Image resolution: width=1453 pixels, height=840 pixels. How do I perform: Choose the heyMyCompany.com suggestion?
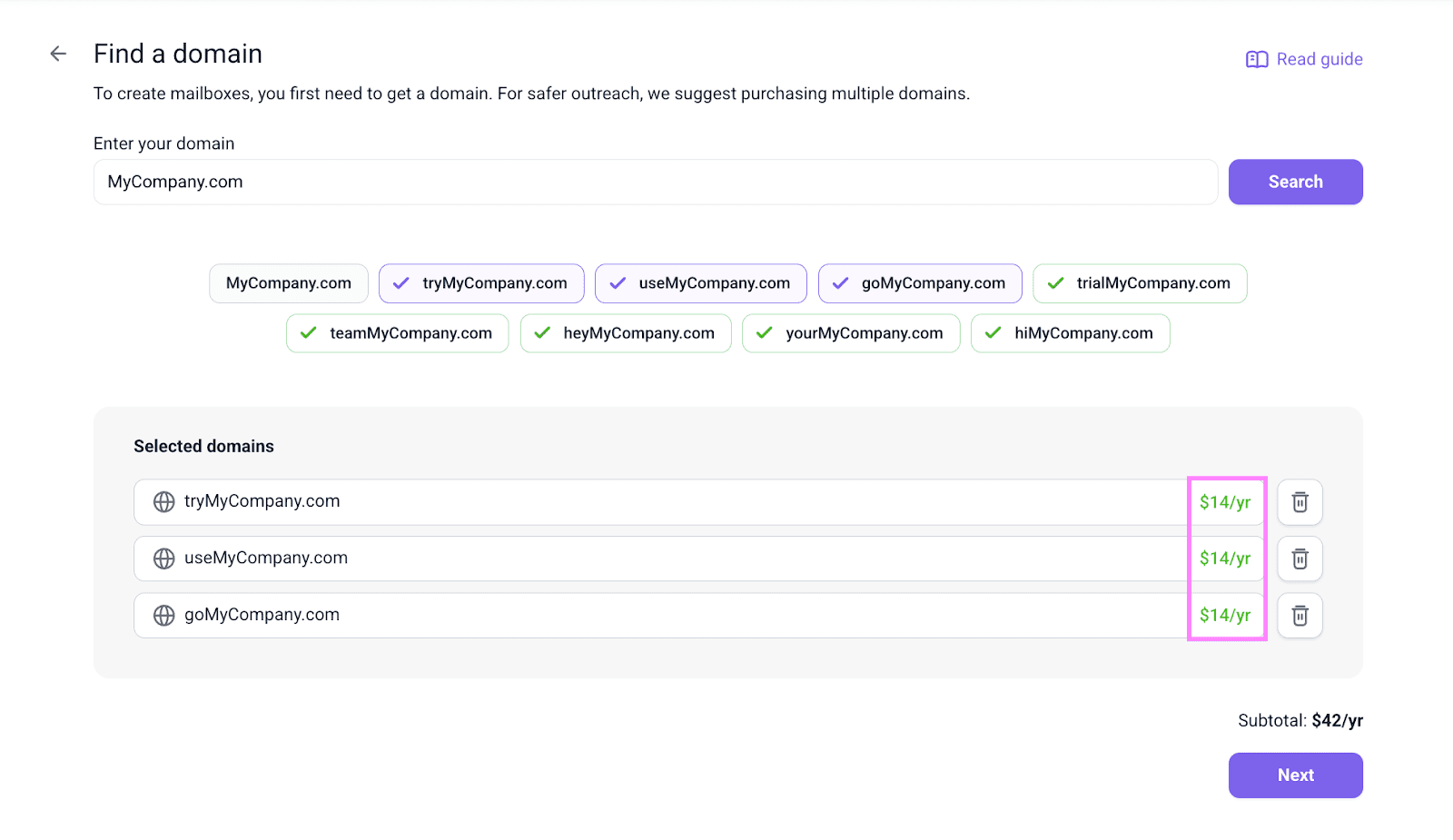(625, 333)
